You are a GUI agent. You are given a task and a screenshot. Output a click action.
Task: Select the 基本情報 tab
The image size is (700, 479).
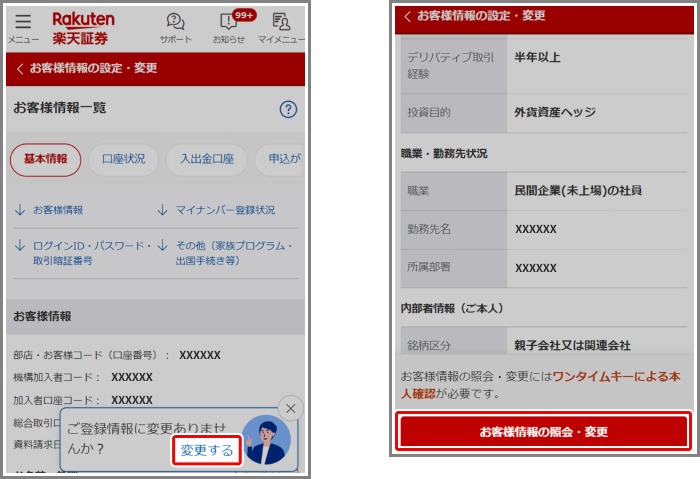(46, 159)
